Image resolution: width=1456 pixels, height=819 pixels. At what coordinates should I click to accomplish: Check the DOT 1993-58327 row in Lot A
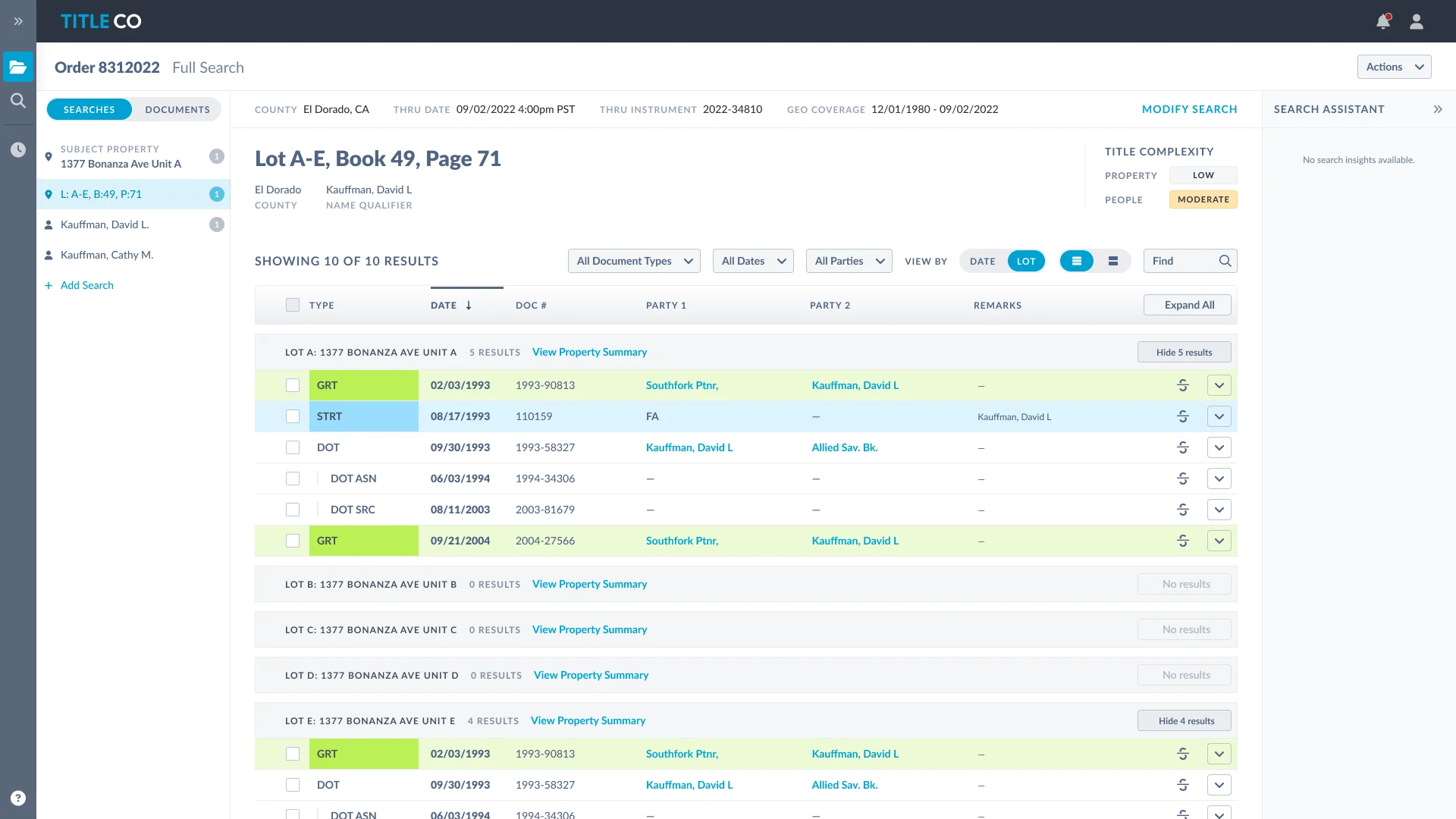293,447
